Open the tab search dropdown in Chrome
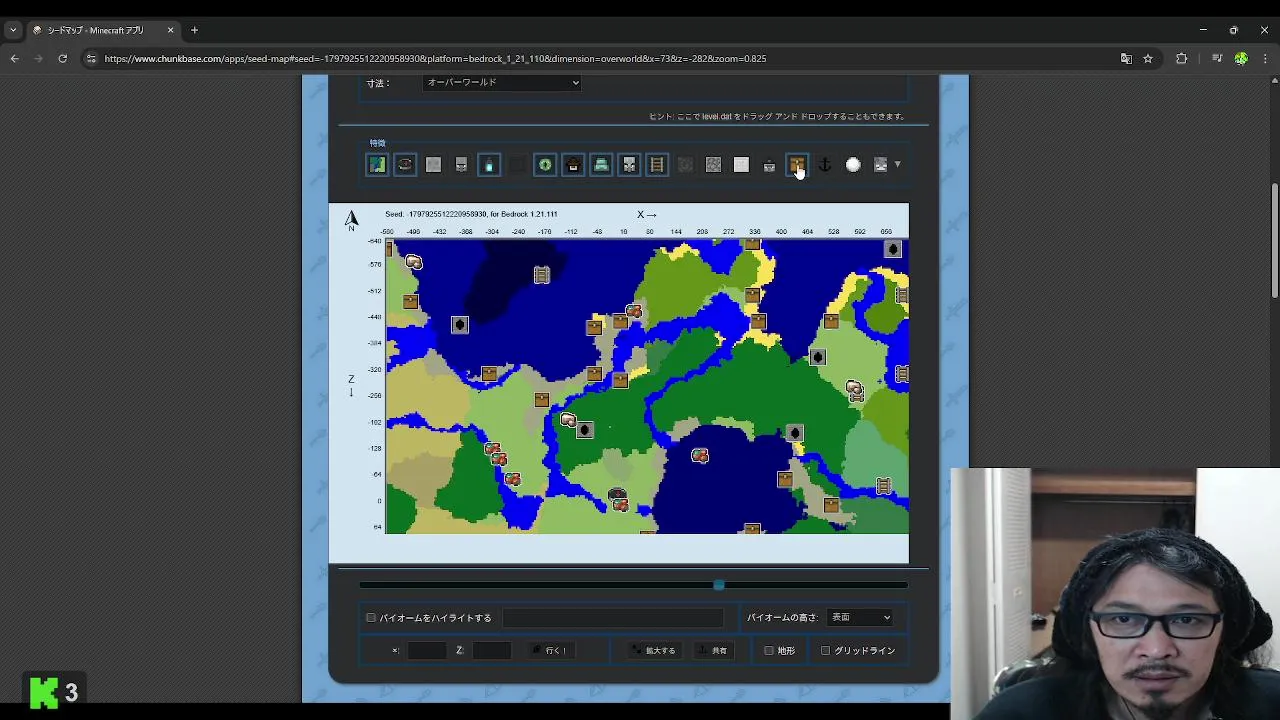 pos(13,30)
